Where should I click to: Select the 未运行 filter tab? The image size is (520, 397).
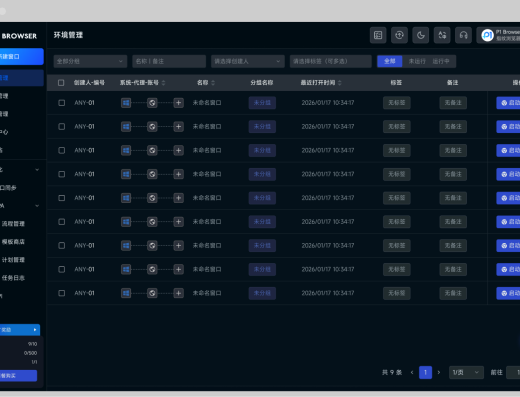417,61
